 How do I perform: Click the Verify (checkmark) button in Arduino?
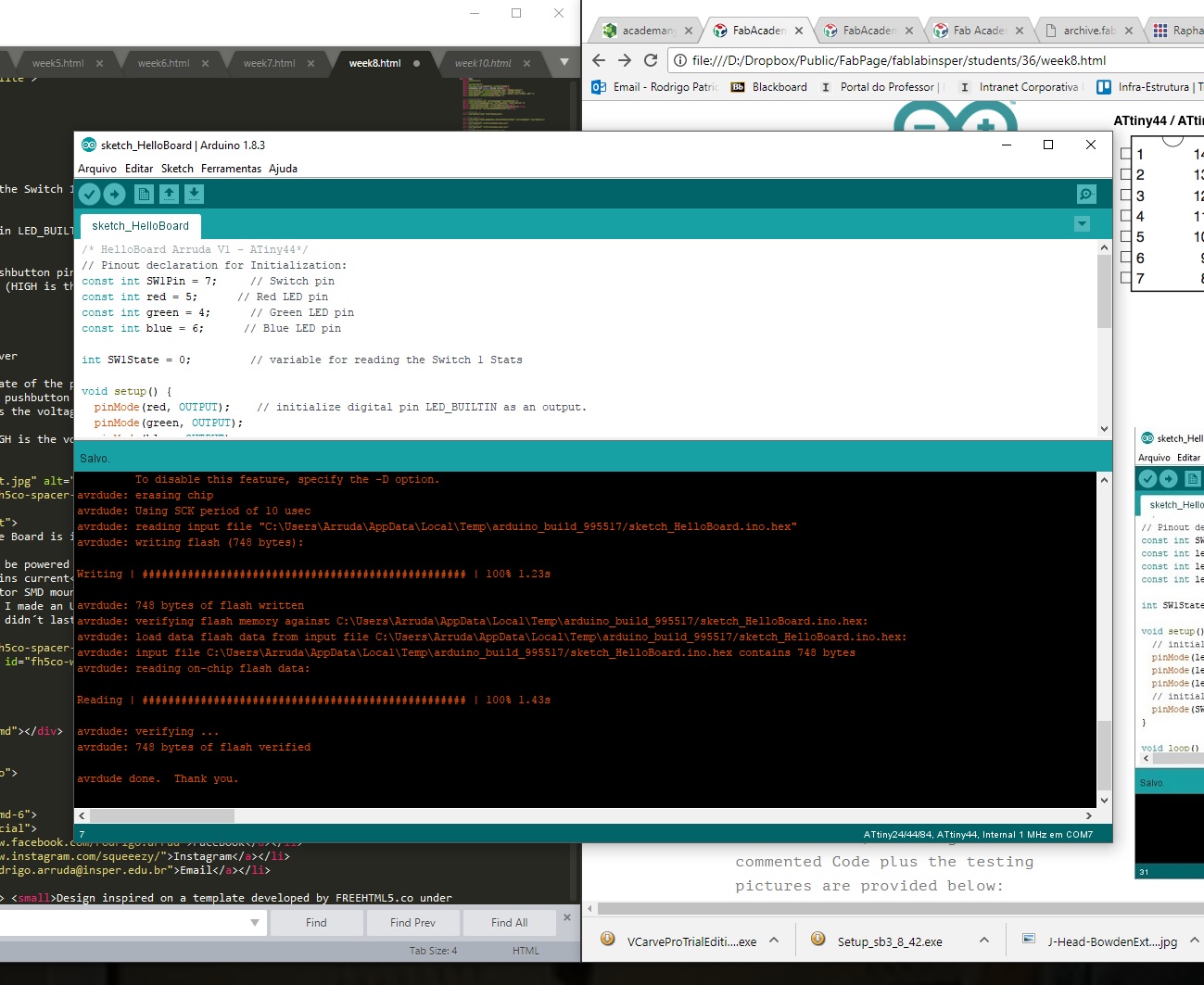[x=89, y=194]
